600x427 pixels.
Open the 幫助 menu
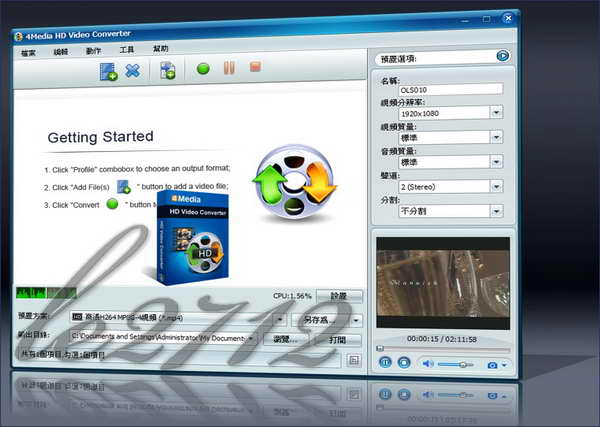click(x=160, y=49)
